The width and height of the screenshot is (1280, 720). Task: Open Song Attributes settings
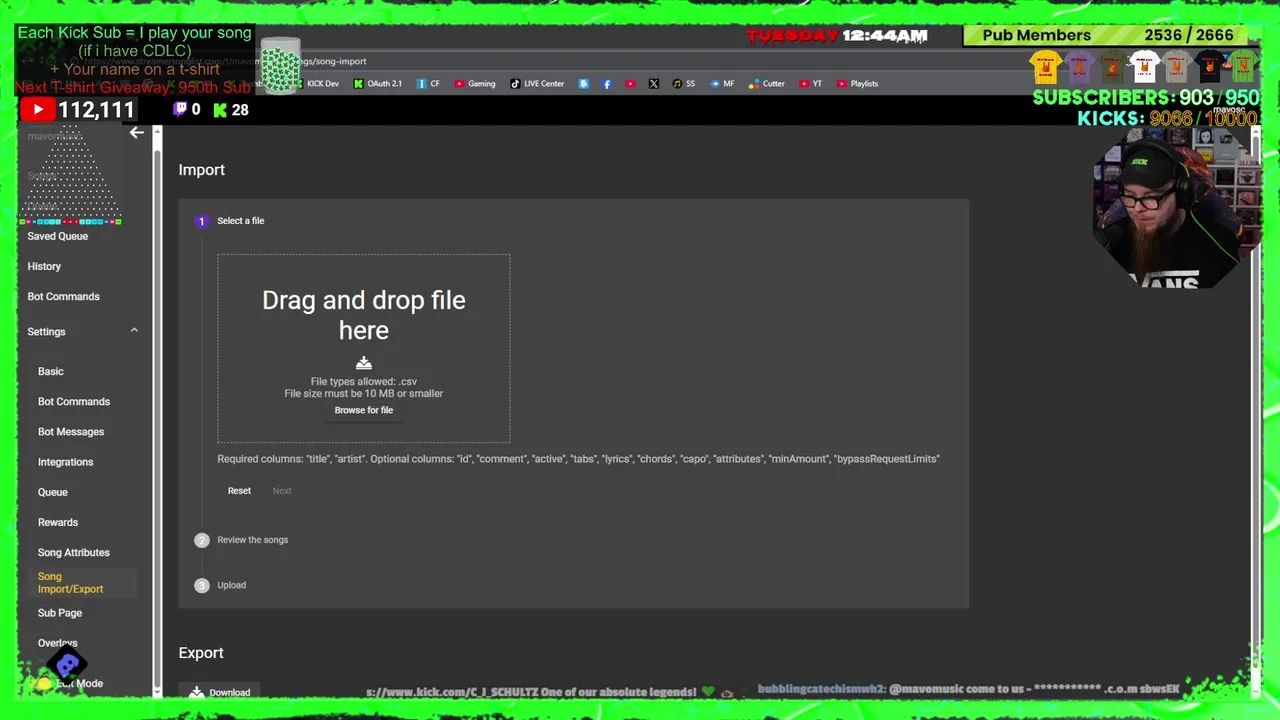74,553
